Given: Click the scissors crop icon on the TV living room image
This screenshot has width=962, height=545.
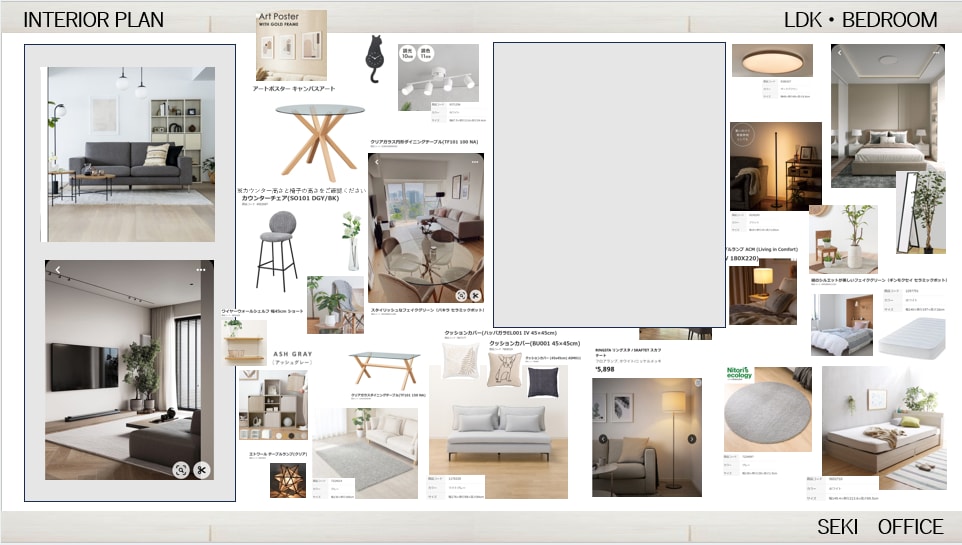Looking at the screenshot, I should 201,470.
